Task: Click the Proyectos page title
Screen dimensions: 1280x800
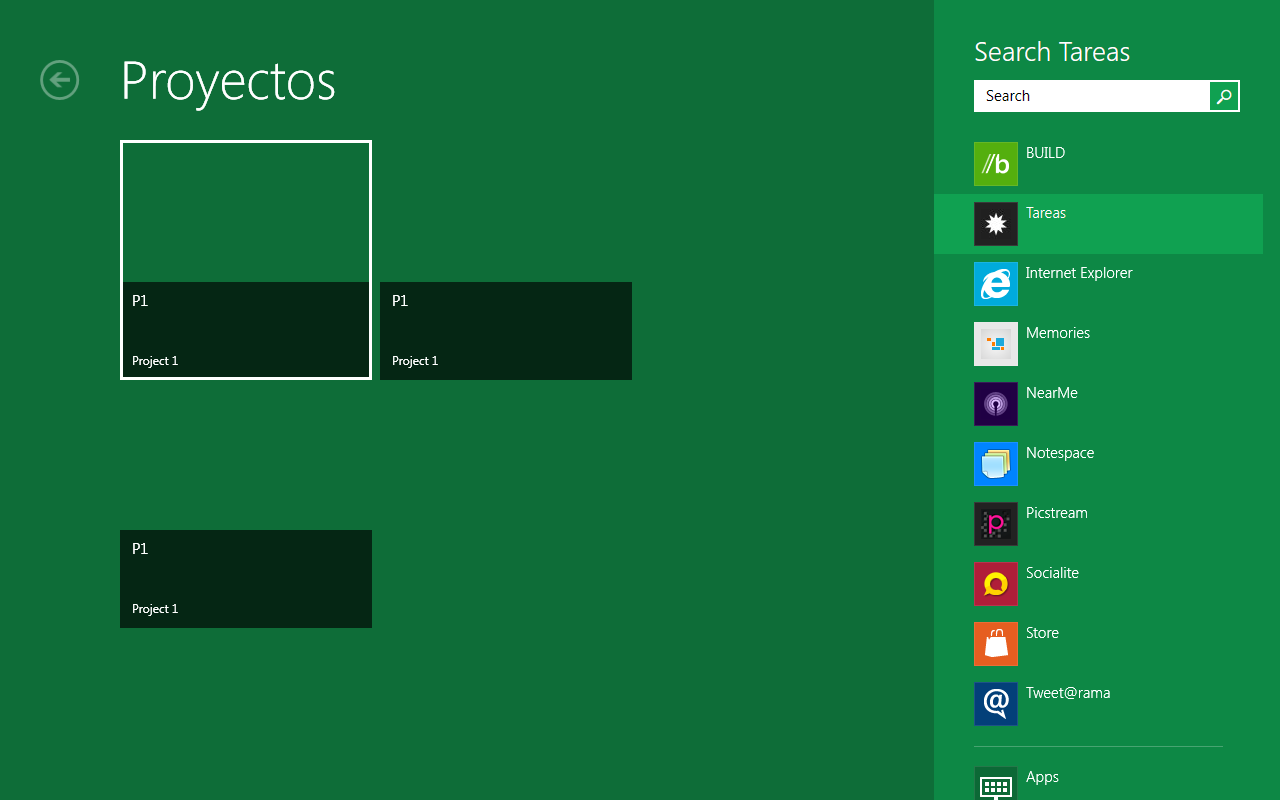Action: [x=228, y=81]
